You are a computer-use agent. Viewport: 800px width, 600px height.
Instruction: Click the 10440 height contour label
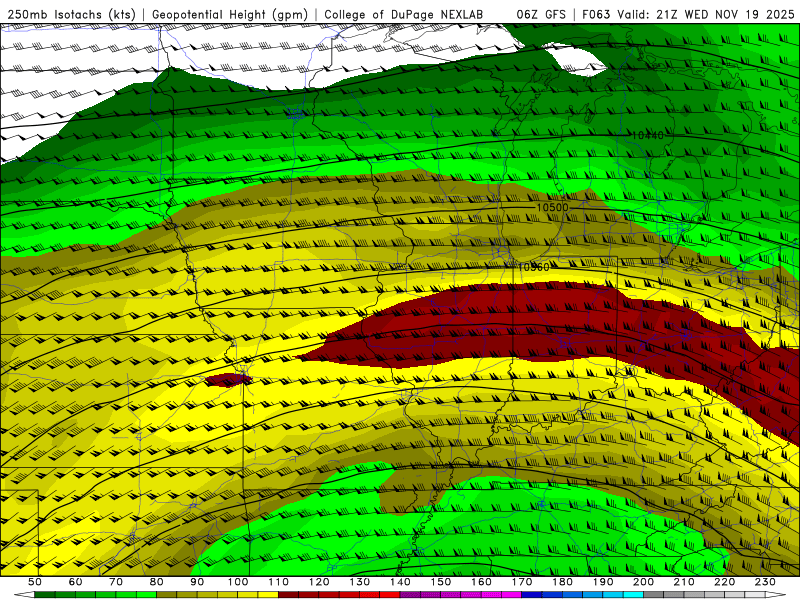point(647,135)
